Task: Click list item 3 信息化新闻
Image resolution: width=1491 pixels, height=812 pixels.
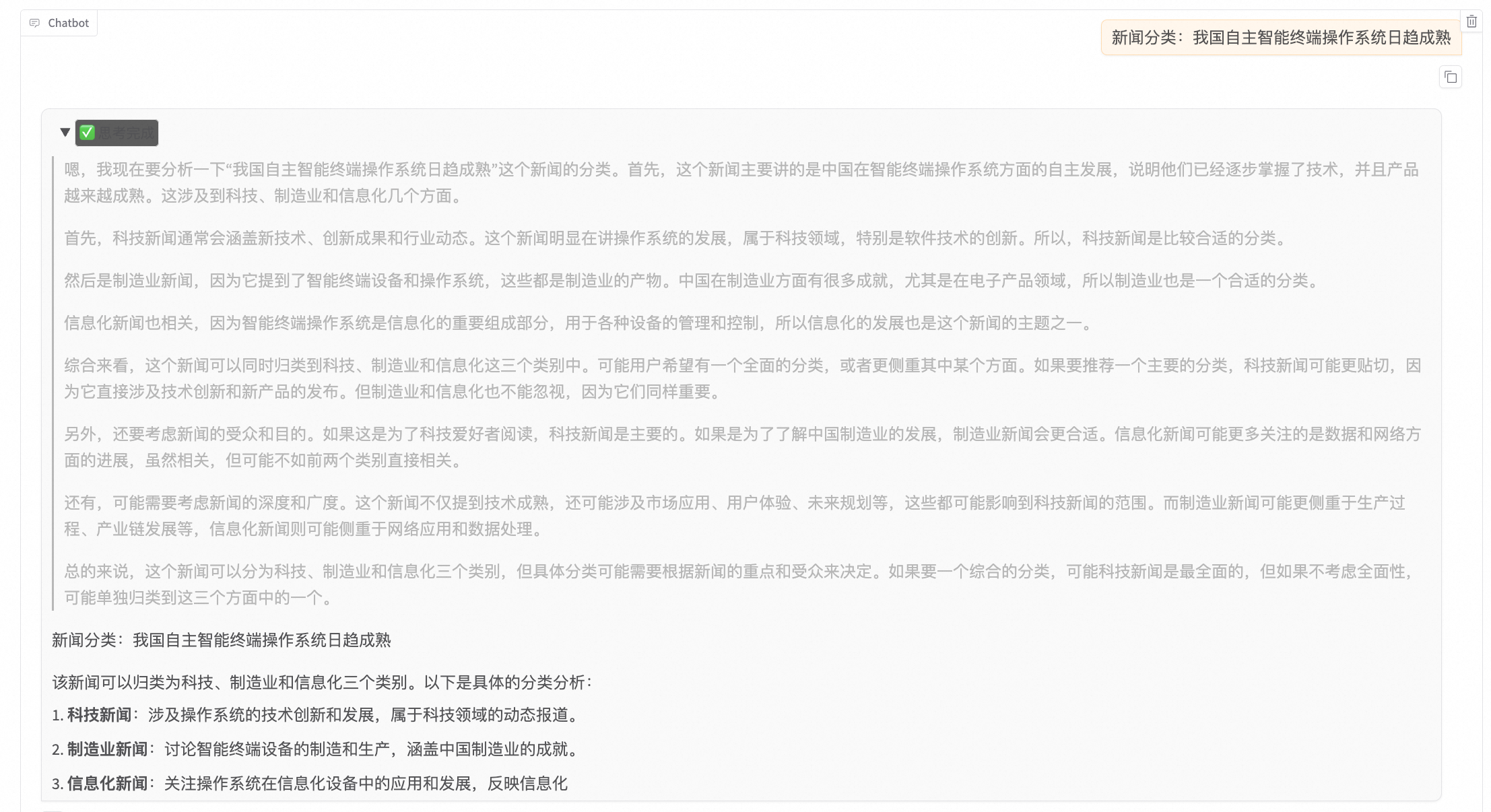Action: click(x=310, y=784)
